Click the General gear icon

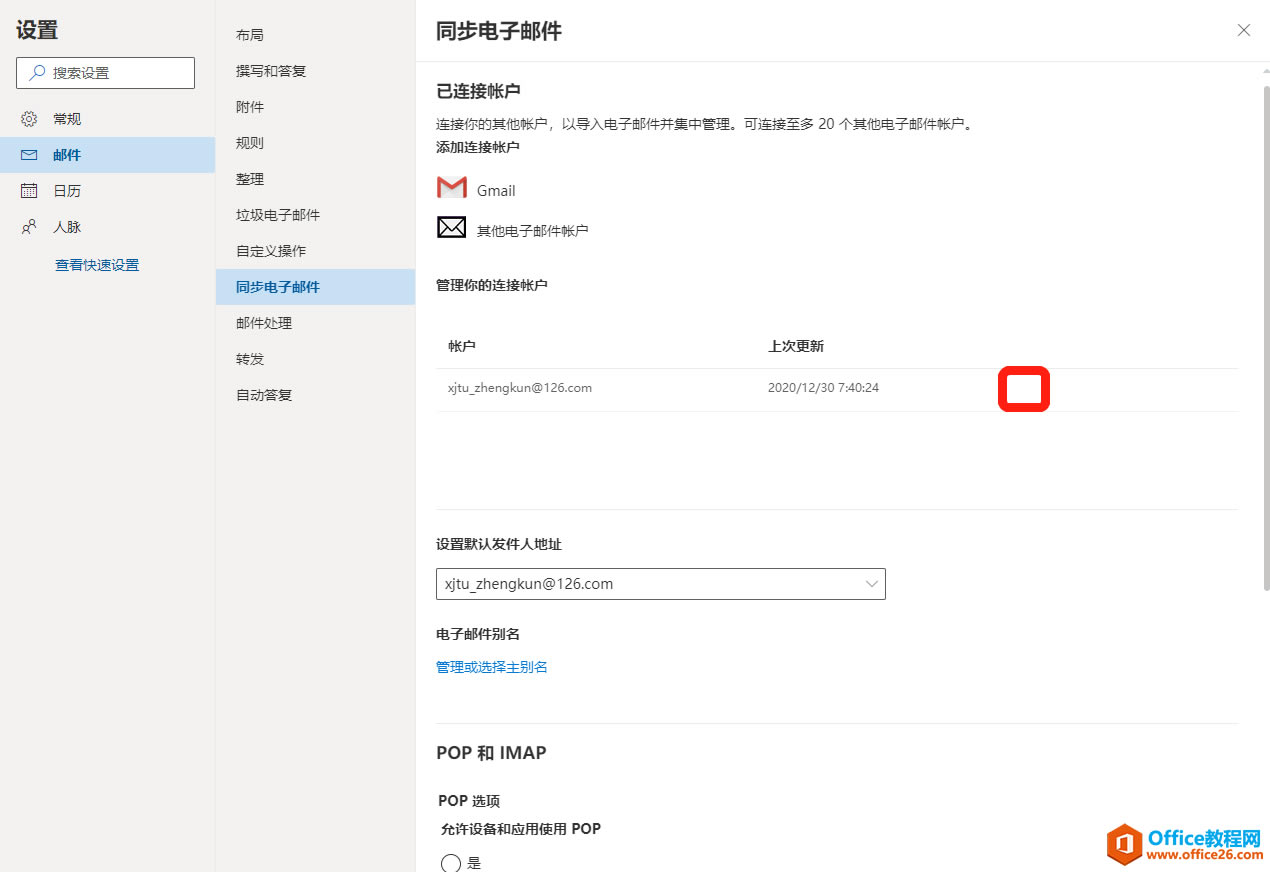pyautogui.click(x=29, y=119)
